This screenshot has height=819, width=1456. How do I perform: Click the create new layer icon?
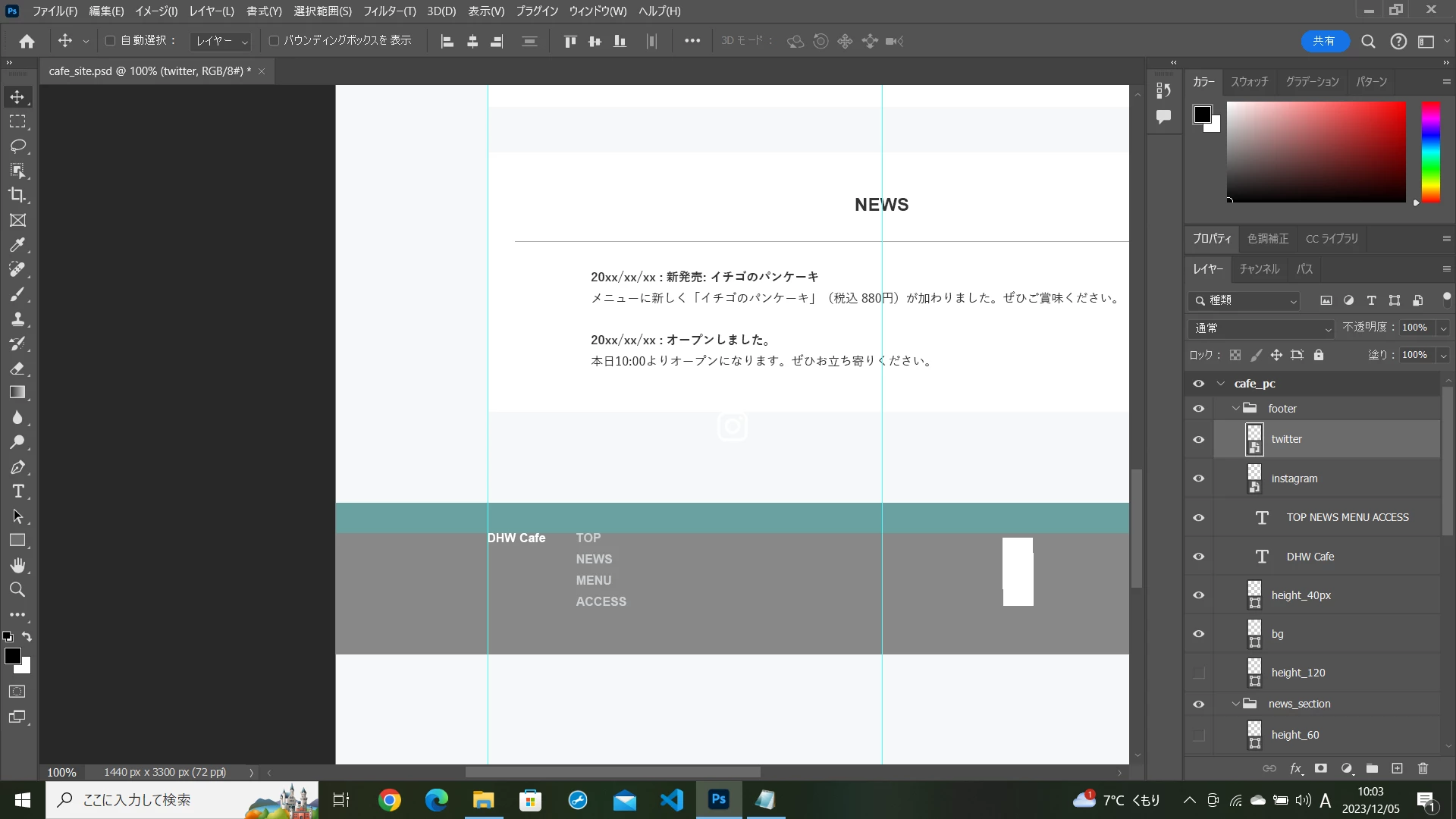coord(1397,768)
